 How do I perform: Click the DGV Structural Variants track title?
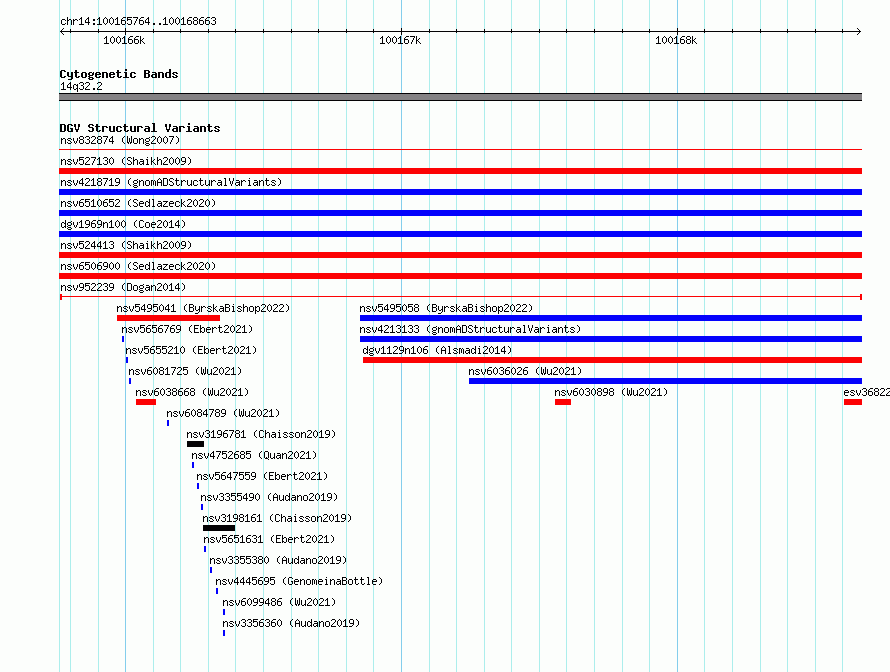(x=140, y=128)
